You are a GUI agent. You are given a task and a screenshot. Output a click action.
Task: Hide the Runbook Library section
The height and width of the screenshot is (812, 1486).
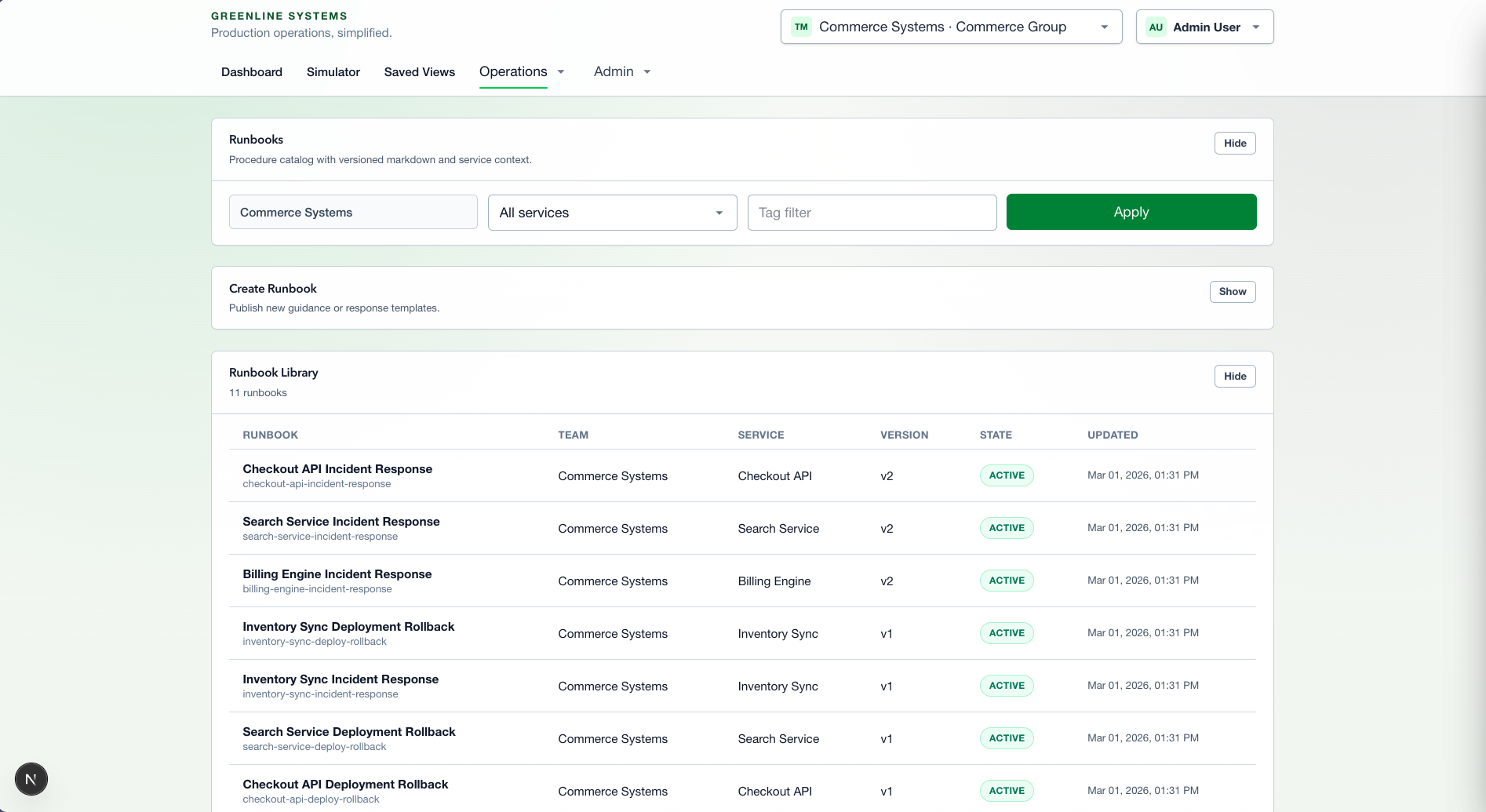point(1234,377)
